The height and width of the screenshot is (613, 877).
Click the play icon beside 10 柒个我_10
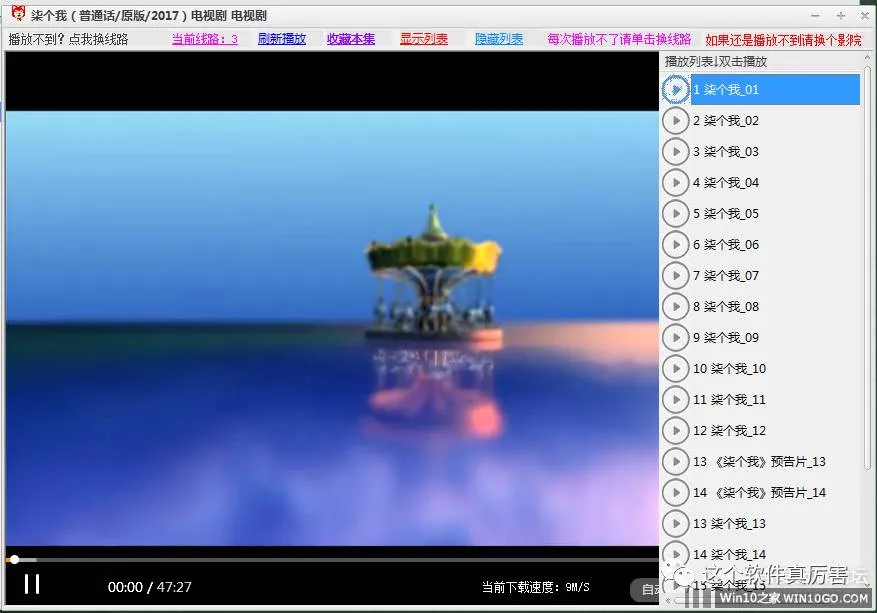675,369
